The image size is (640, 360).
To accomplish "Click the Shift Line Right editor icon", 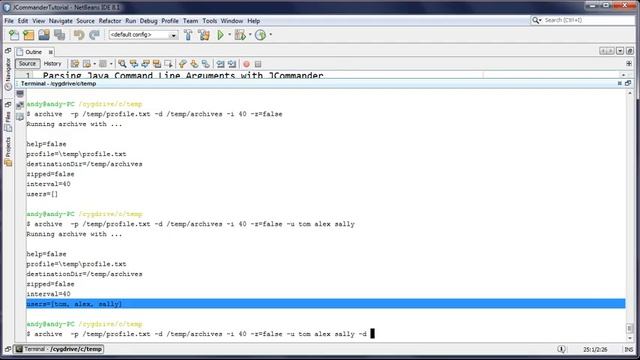I will [232, 64].
